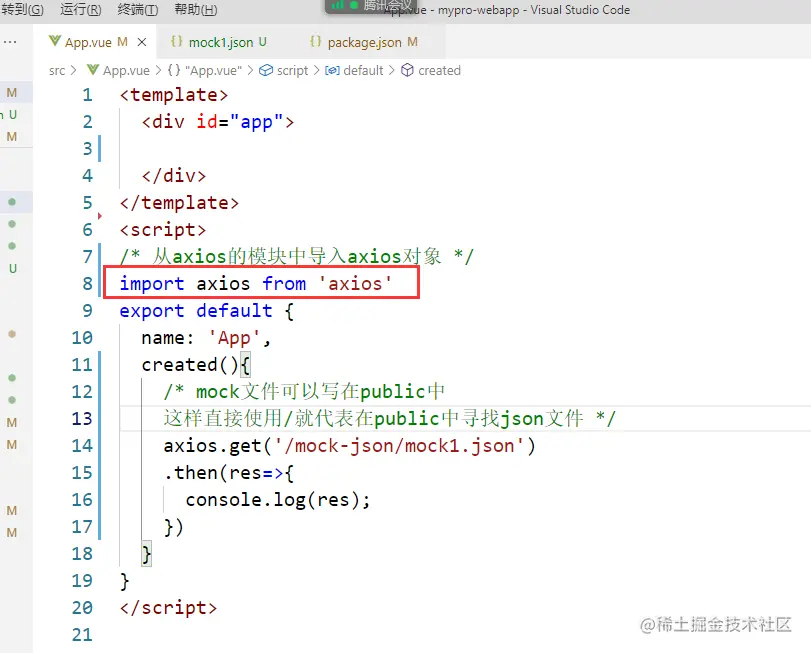
Task: Click .then(res=>{ on line 15
Action: click(x=229, y=473)
